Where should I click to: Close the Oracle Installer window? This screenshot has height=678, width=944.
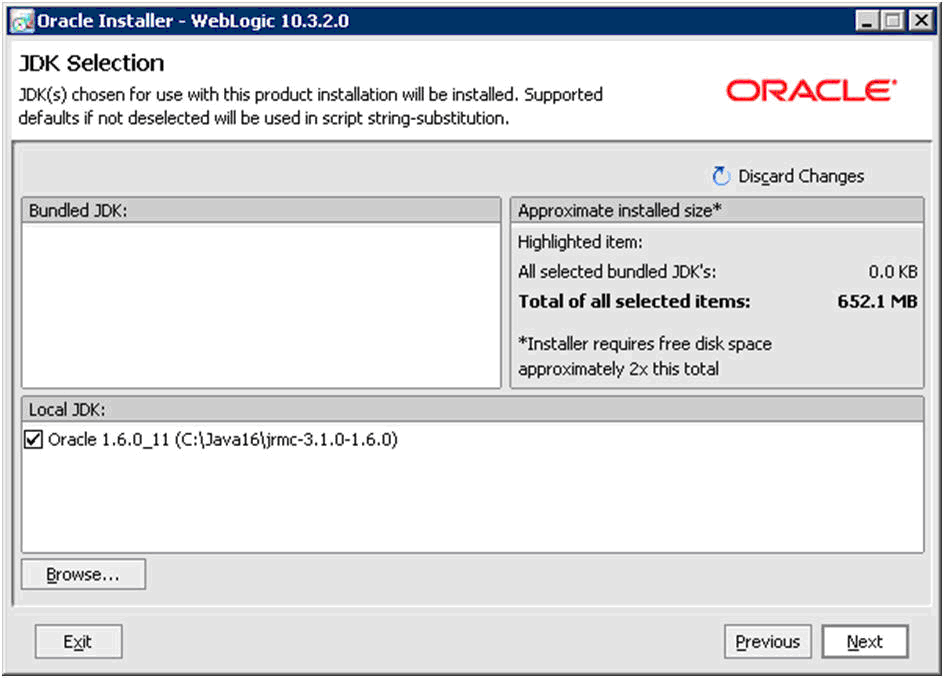pyautogui.click(x=921, y=21)
